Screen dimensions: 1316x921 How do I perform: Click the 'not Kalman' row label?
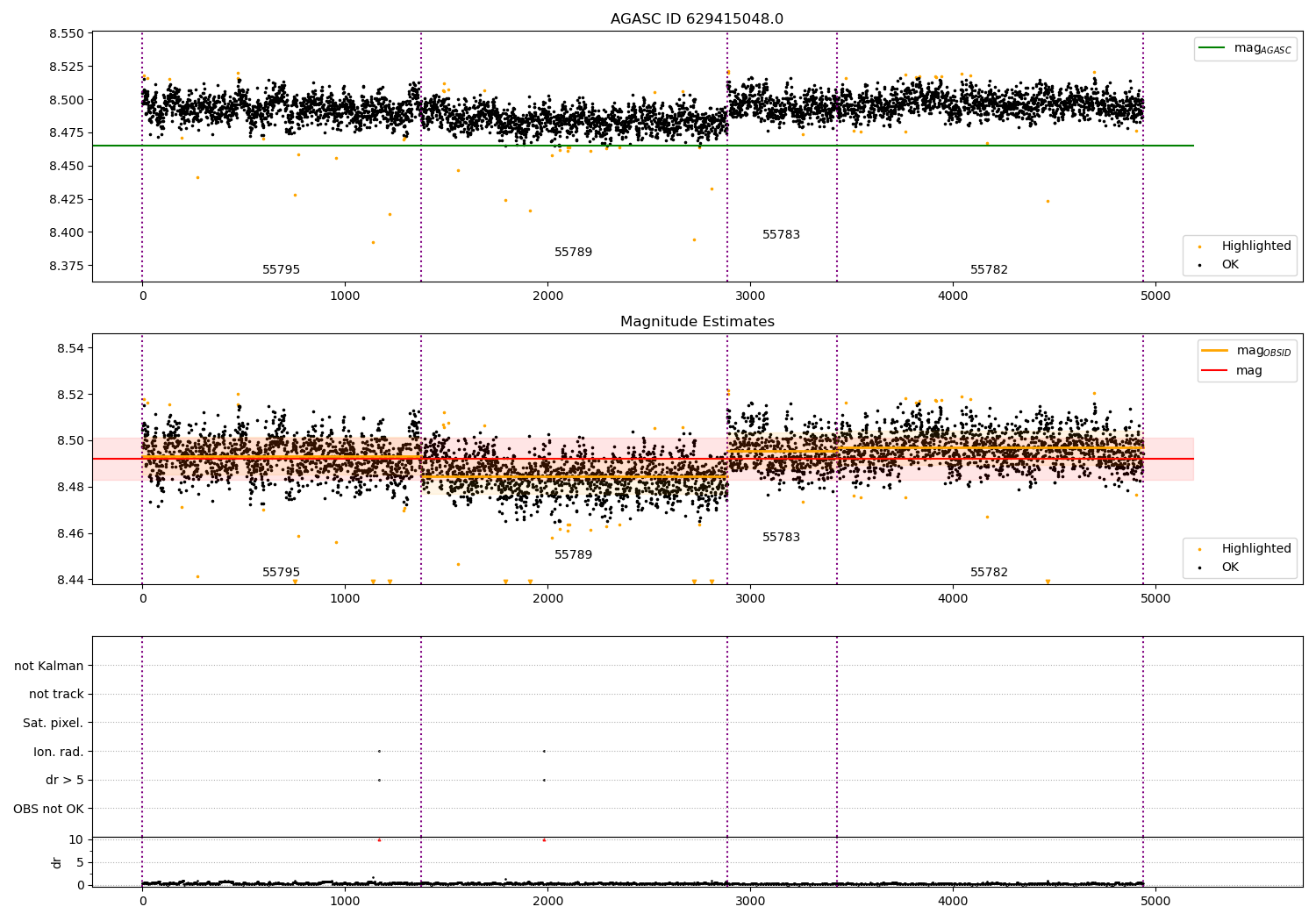[x=49, y=666]
